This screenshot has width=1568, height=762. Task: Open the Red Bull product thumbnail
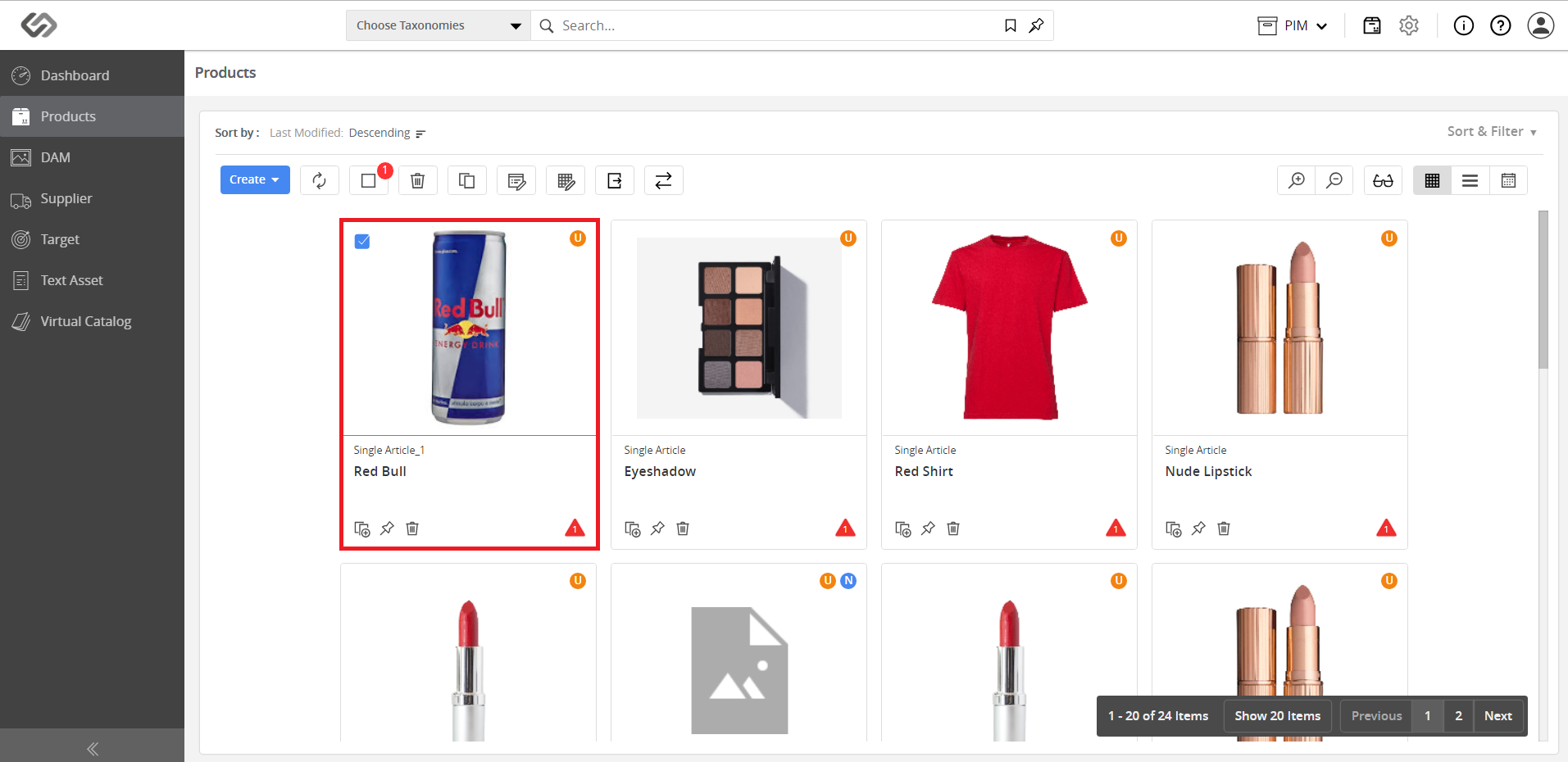pyautogui.click(x=469, y=328)
